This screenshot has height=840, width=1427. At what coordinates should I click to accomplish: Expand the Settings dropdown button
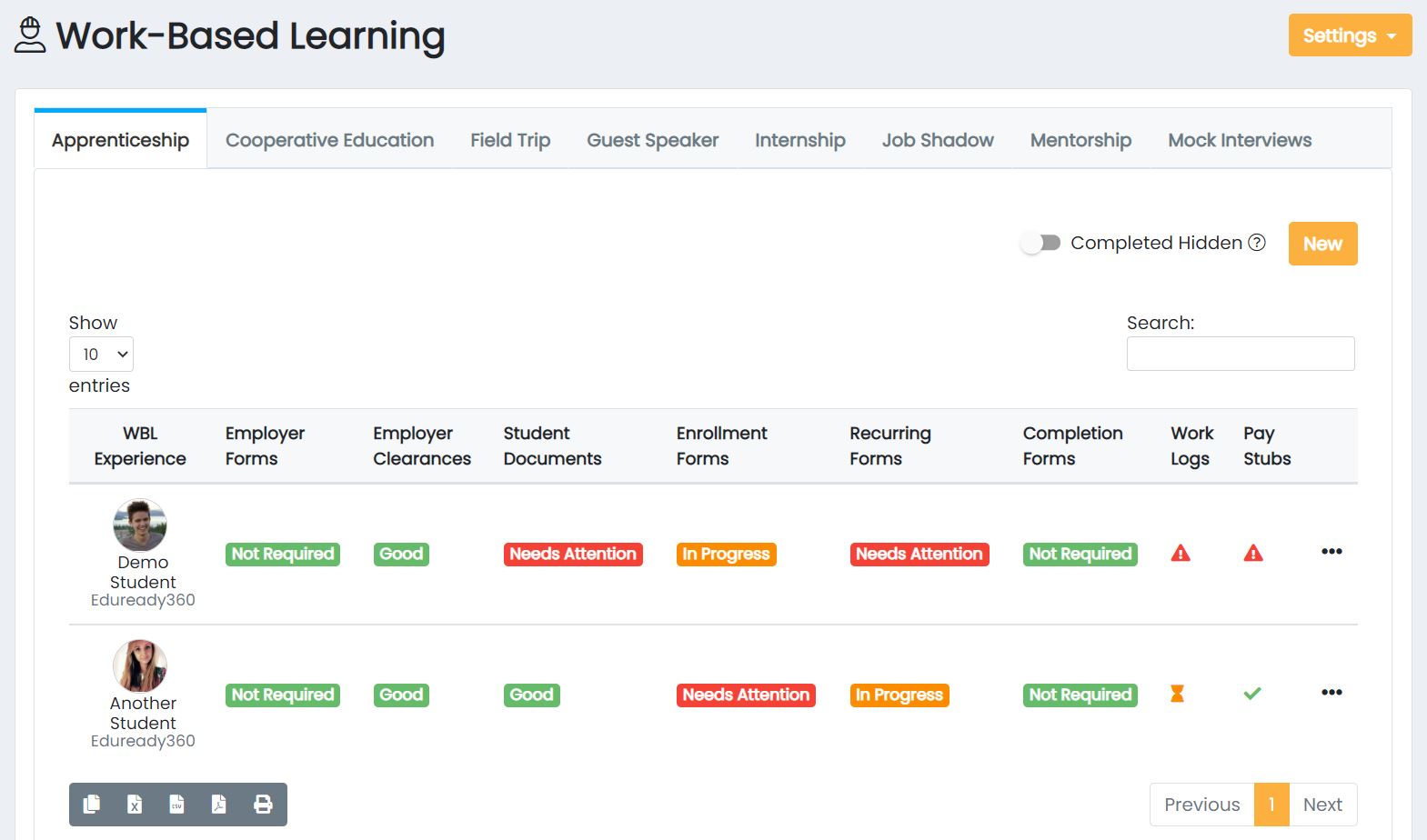click(1350, 35)
